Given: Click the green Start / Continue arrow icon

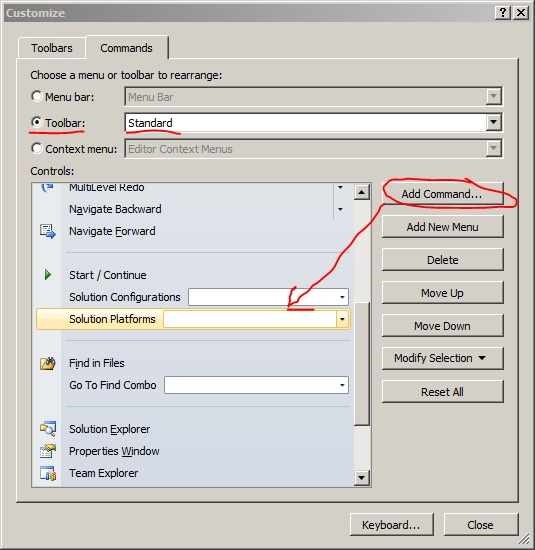Looking at the screenshot, I should click(48, 275).
